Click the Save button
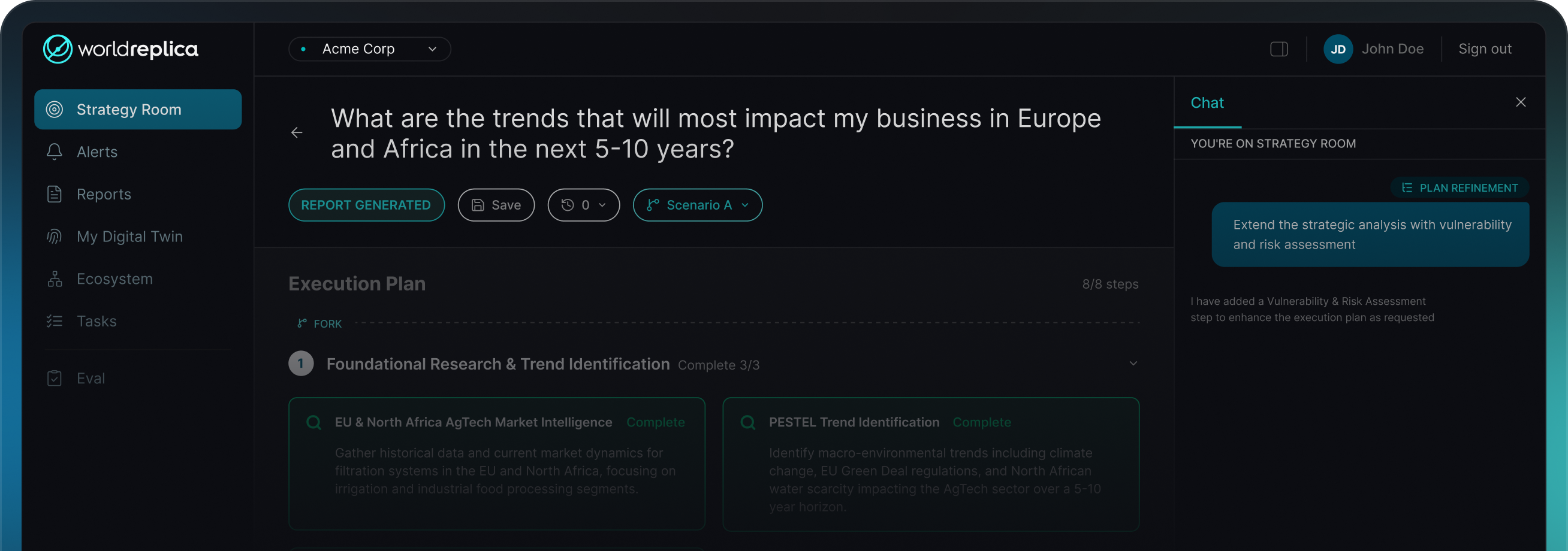Screen dimensions: 1568x551 [x=496, y=205]
